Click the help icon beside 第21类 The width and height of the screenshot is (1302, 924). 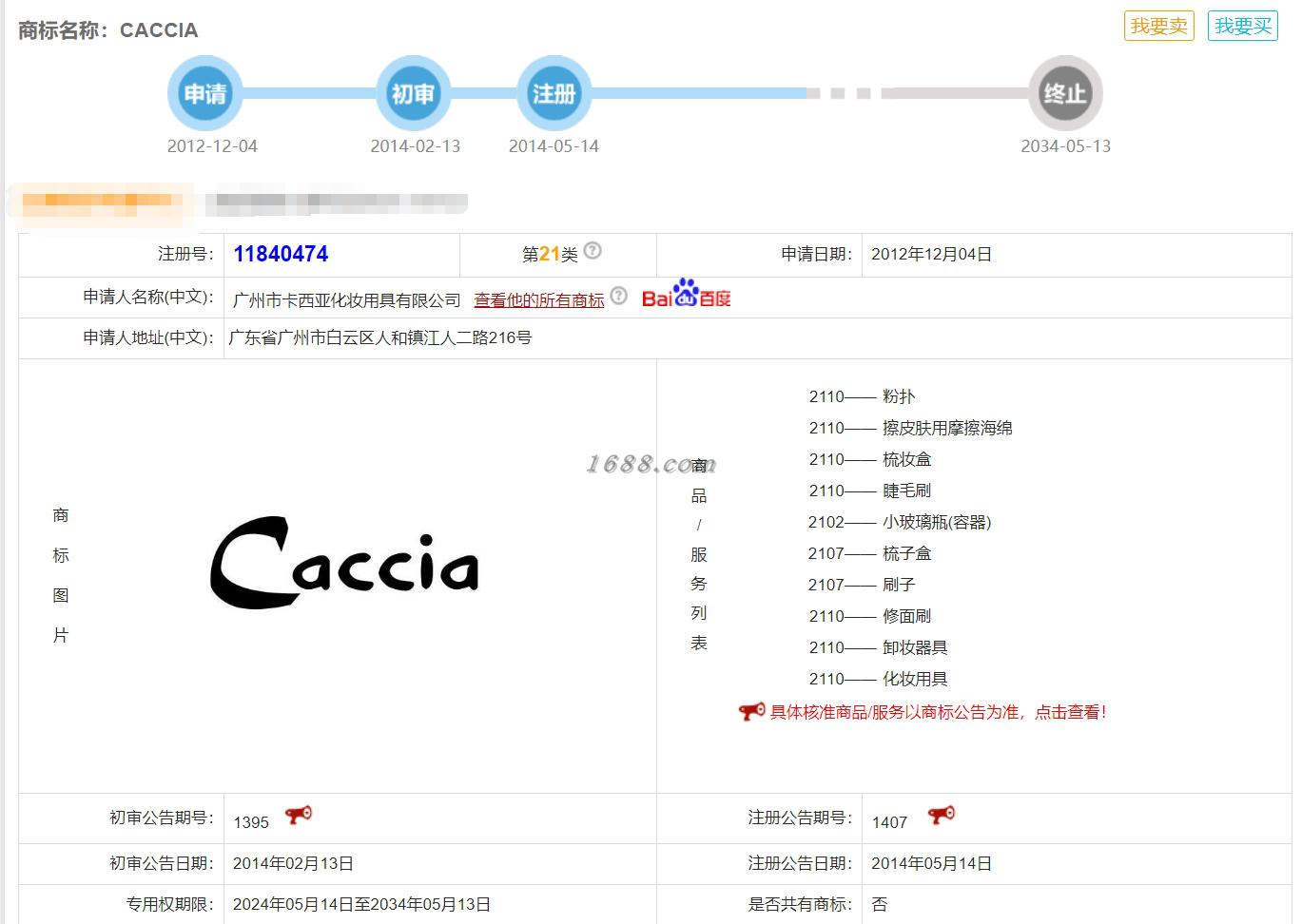point(593,251)
